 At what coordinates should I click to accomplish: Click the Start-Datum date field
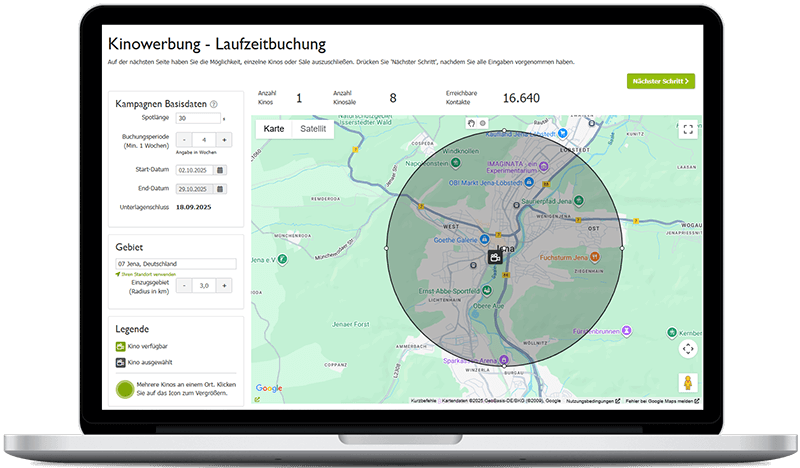click(195, 170)
